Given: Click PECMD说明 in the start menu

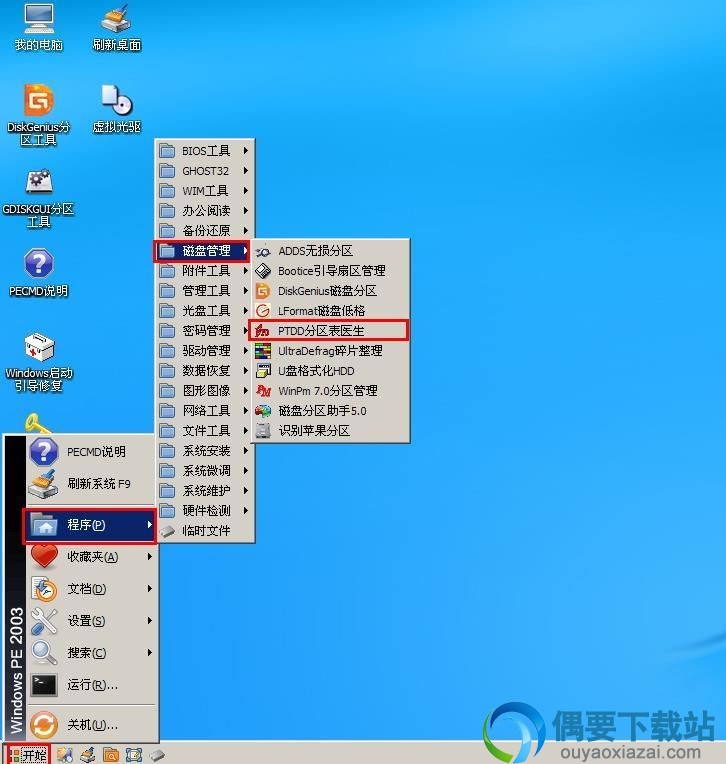Looking at the screenshot, I should point(91,452).
